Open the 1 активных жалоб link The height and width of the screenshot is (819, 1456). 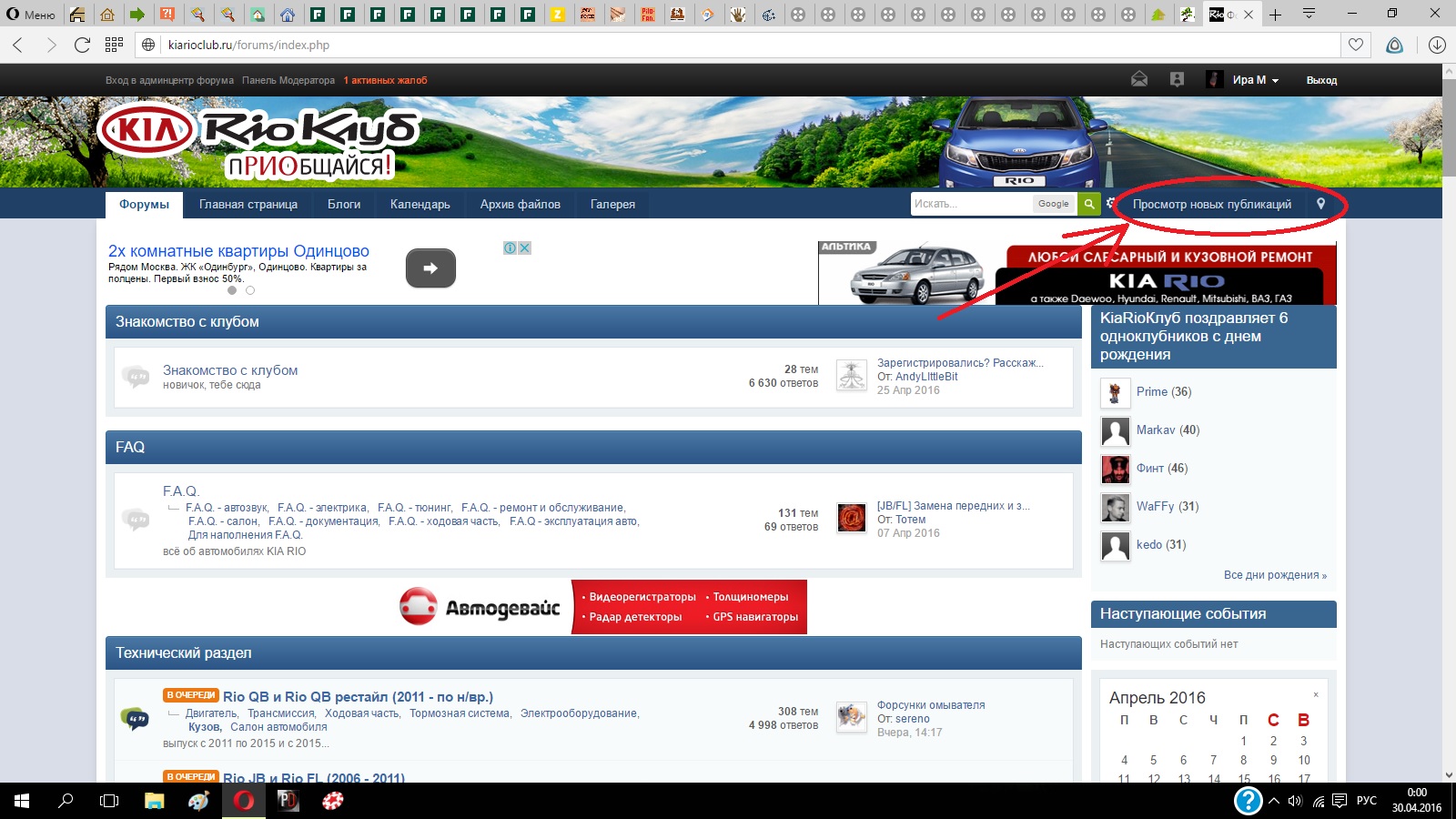[385, 80]
